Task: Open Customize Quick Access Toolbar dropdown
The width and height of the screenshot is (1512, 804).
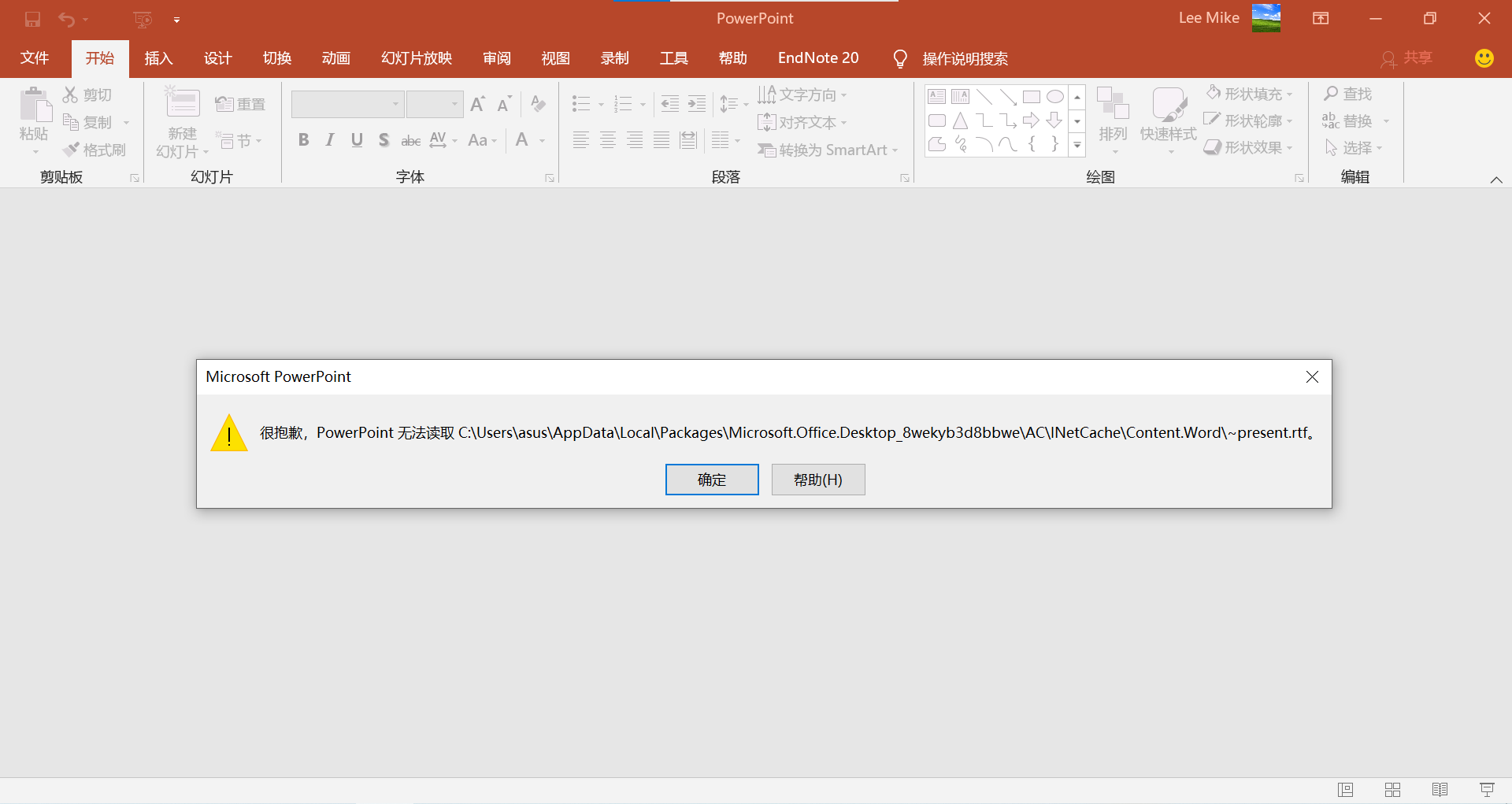Action: (177, 20)
